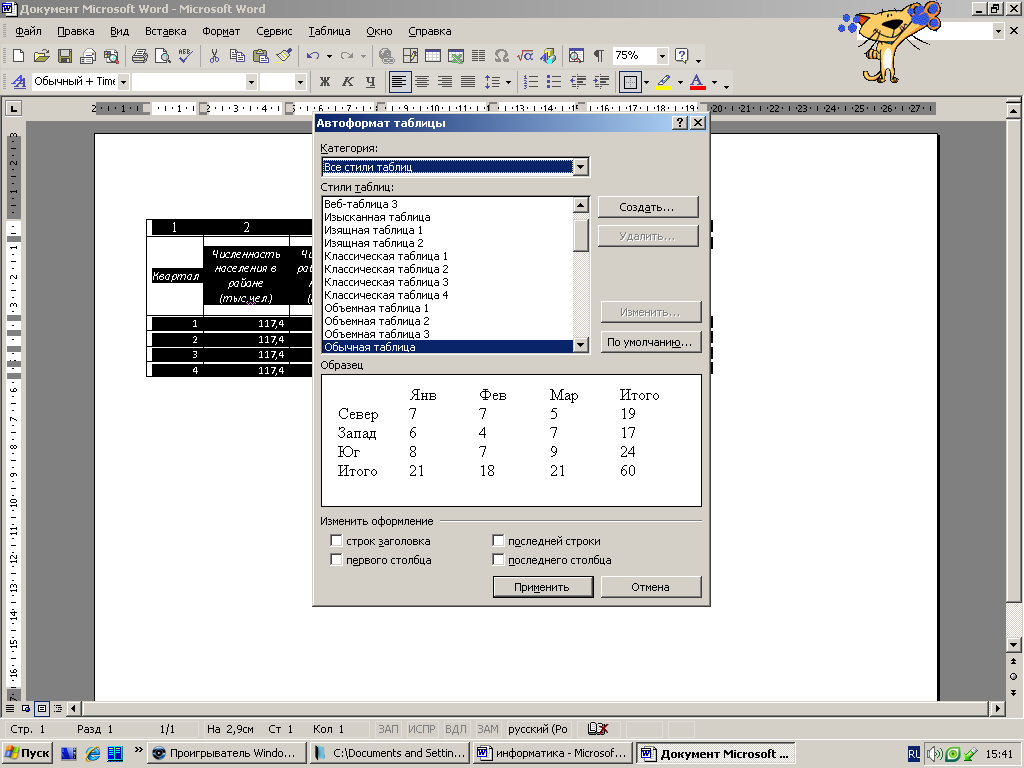Click the Отмена button

click(x=650, y=587)
